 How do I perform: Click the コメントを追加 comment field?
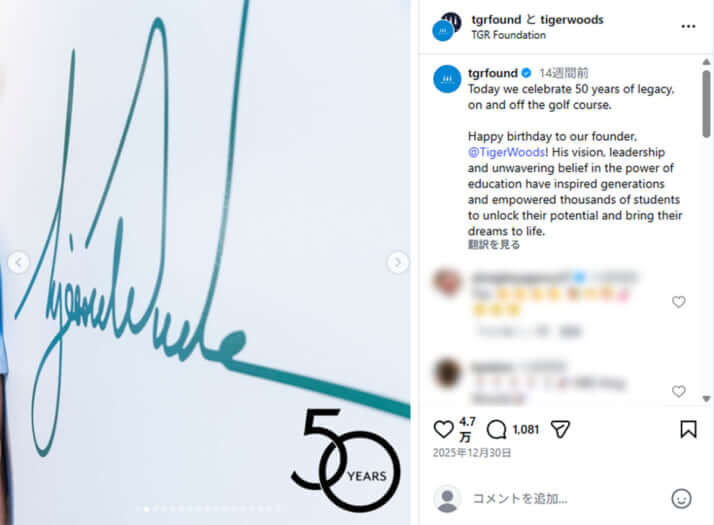pos(565,499)
